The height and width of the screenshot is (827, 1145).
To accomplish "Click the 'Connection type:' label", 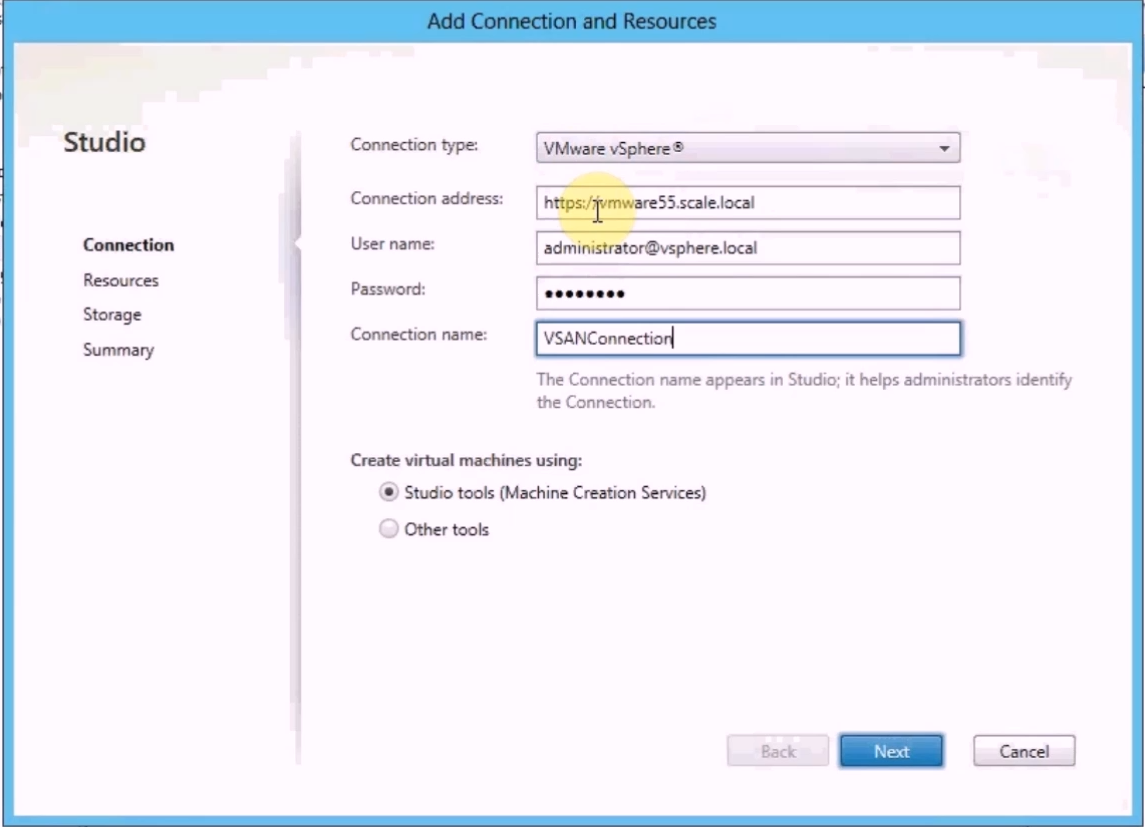I will pyautogui.click(x=414, y=145).
